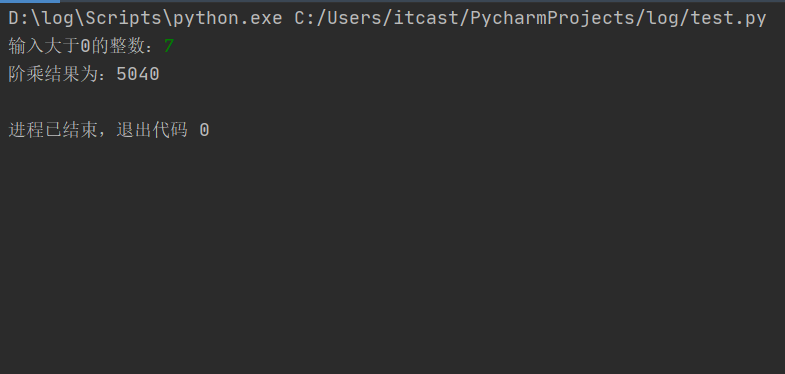
Task: Click the word Scripts in interpreter path
Action: [x=124, y=19]
